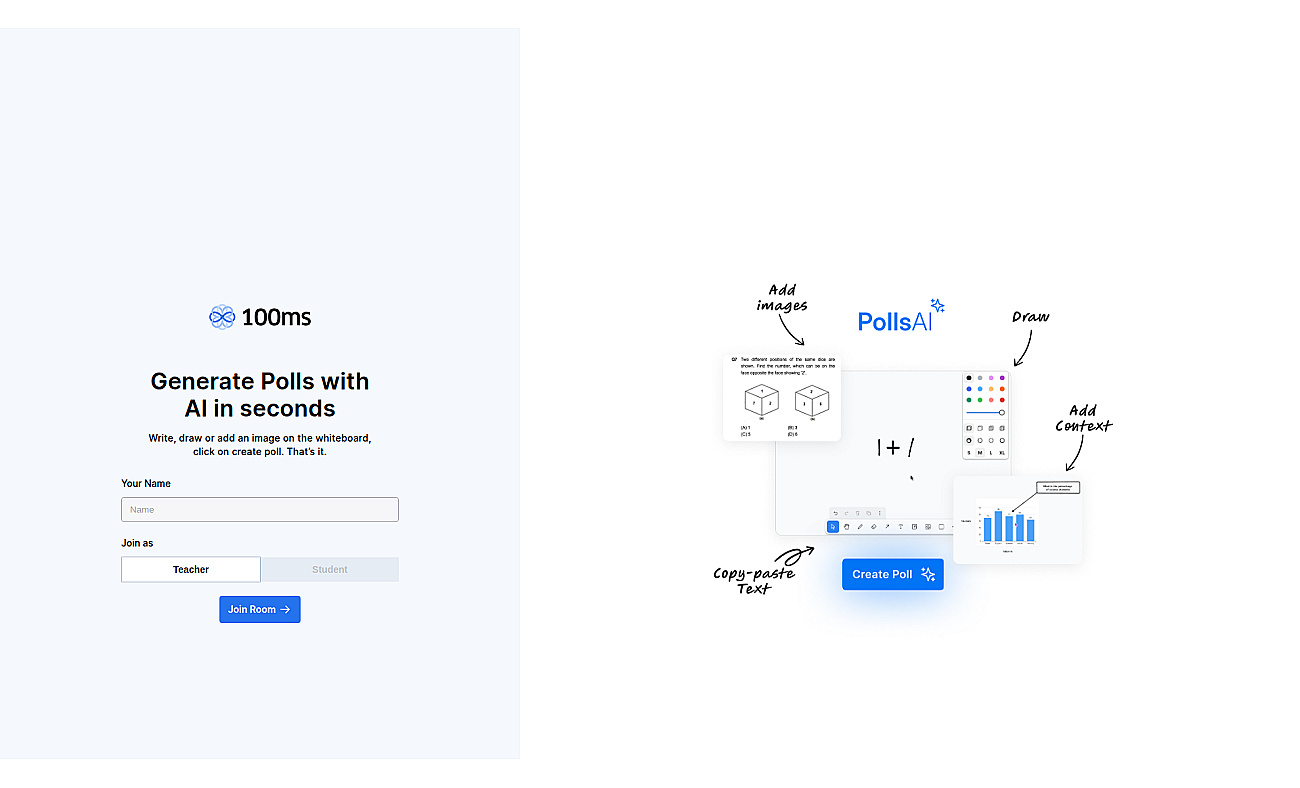Viewport: 1300px width, 788px height.
Task: Click the undo icon above whiteboard toolbar
Action: [x=835, y=513]
